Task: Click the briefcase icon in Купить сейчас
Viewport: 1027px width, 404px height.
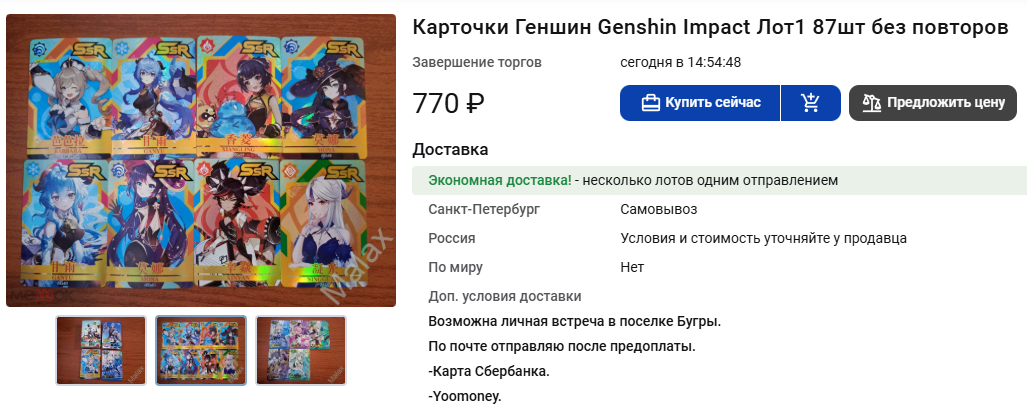Action: [x=650, y=103]
